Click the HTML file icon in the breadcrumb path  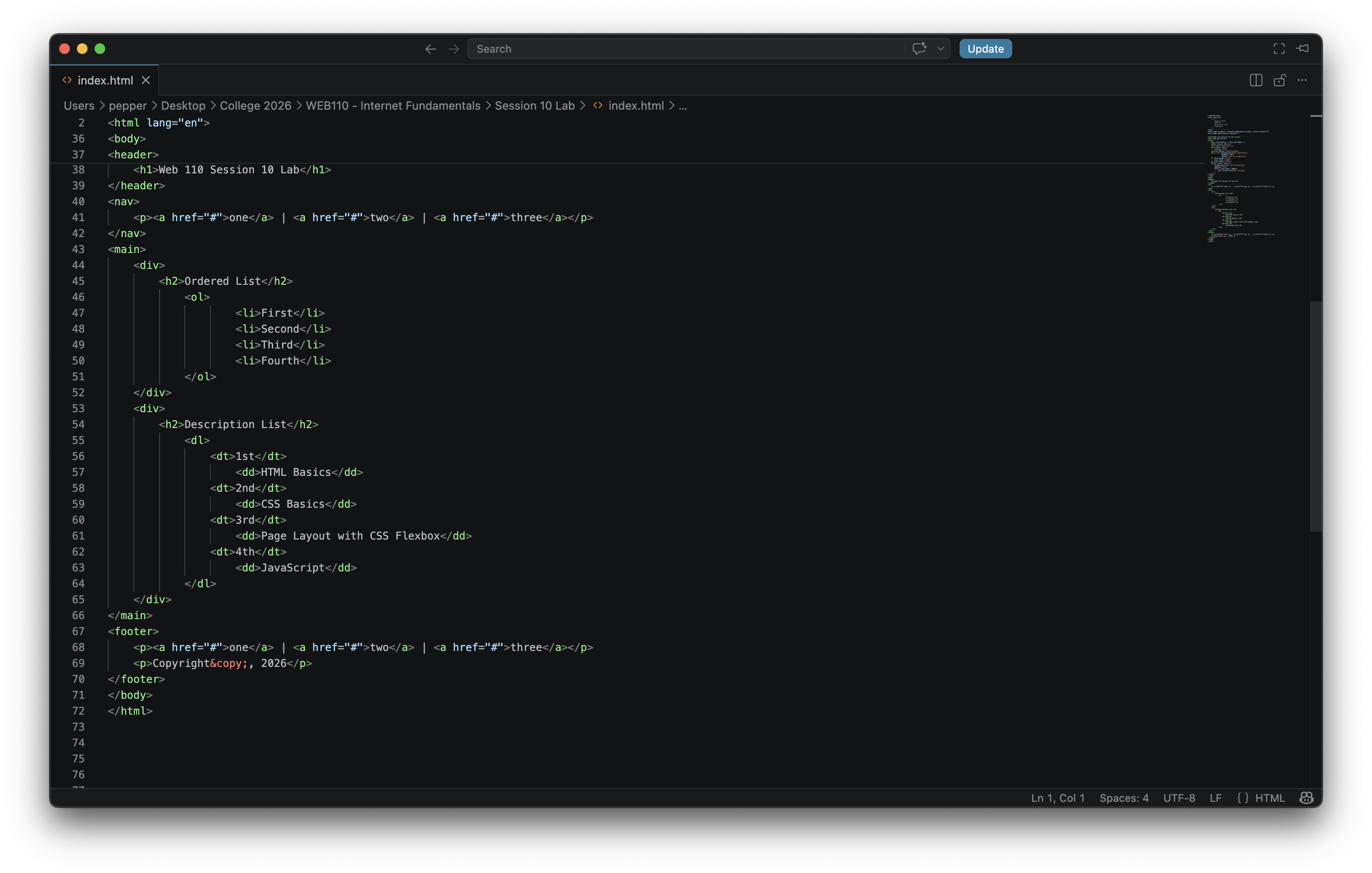click(x=598, y=106)
